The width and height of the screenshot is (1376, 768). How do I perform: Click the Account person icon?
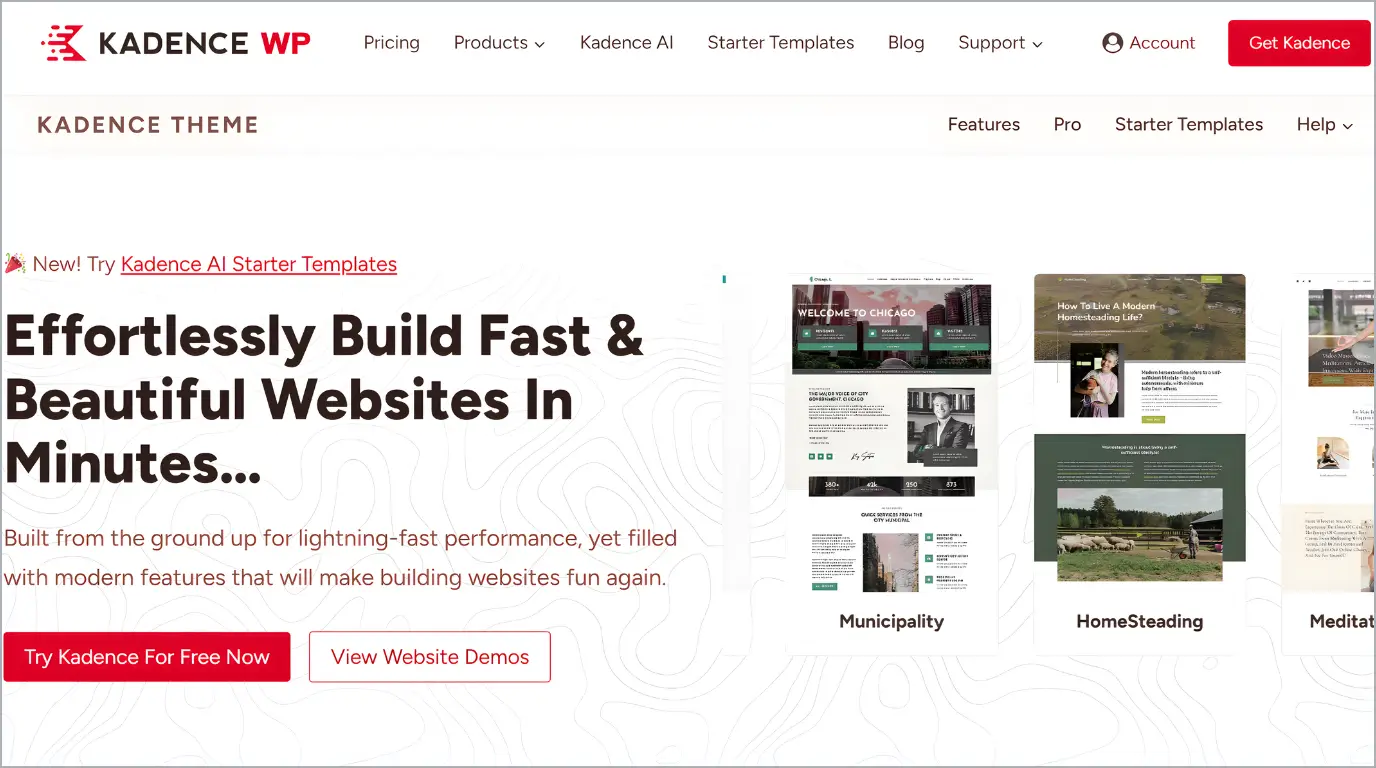(1113, 43)
